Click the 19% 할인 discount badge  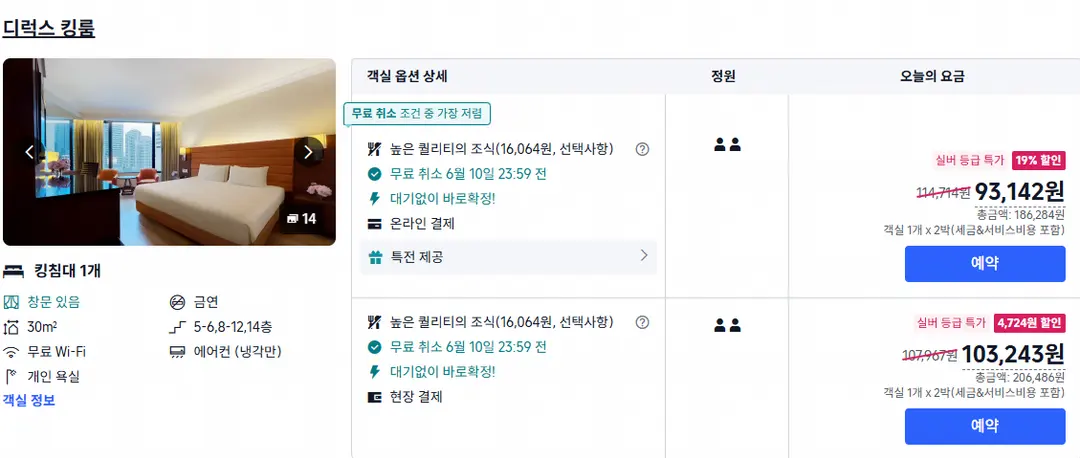point(1039,160)
